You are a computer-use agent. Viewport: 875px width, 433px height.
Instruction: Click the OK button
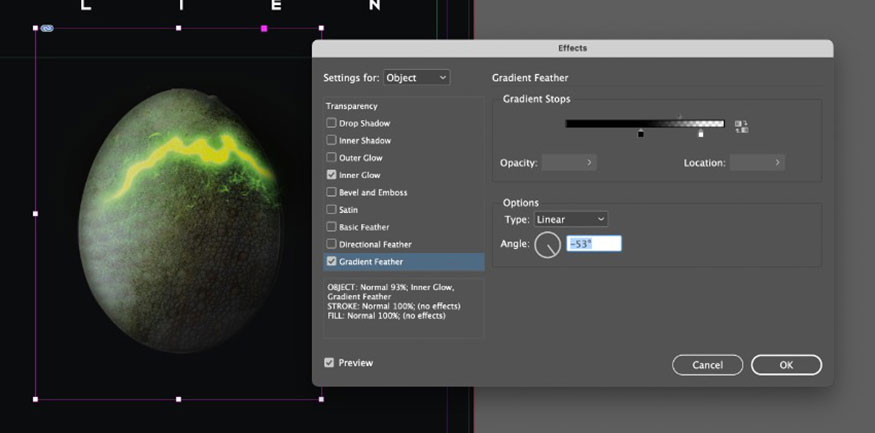pyautogui.click(x=786, y=365)
